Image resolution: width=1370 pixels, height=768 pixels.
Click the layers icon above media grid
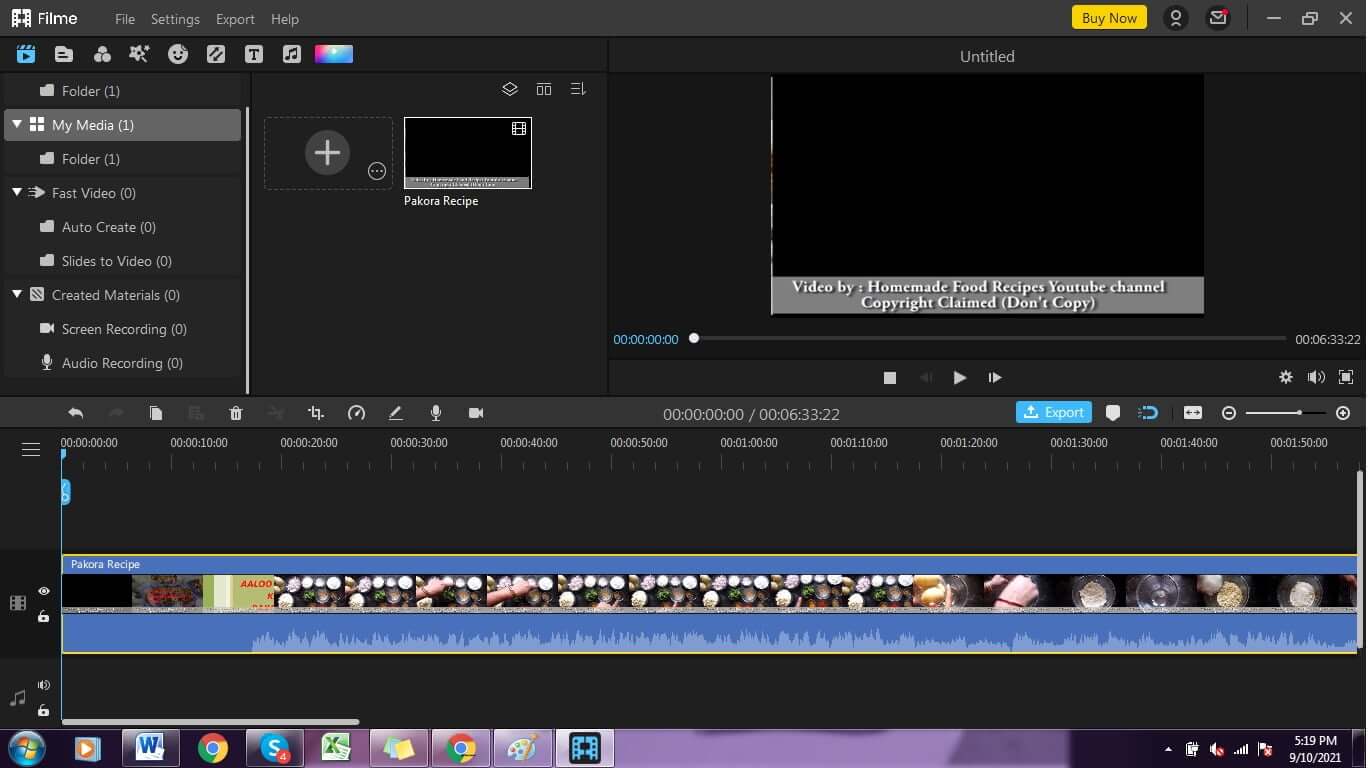510,89
